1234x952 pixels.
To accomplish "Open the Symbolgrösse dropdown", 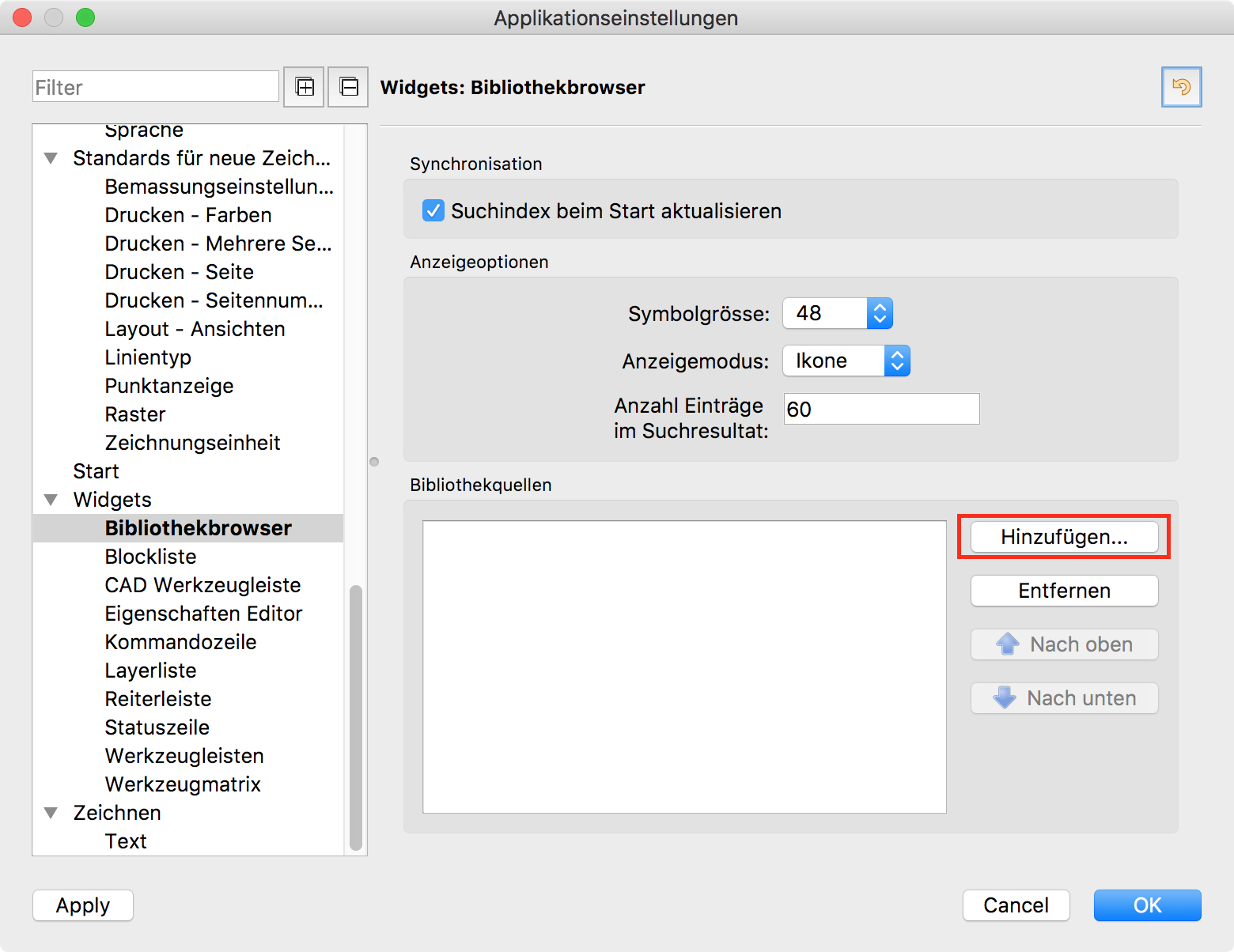I will (x=838, y=314).
